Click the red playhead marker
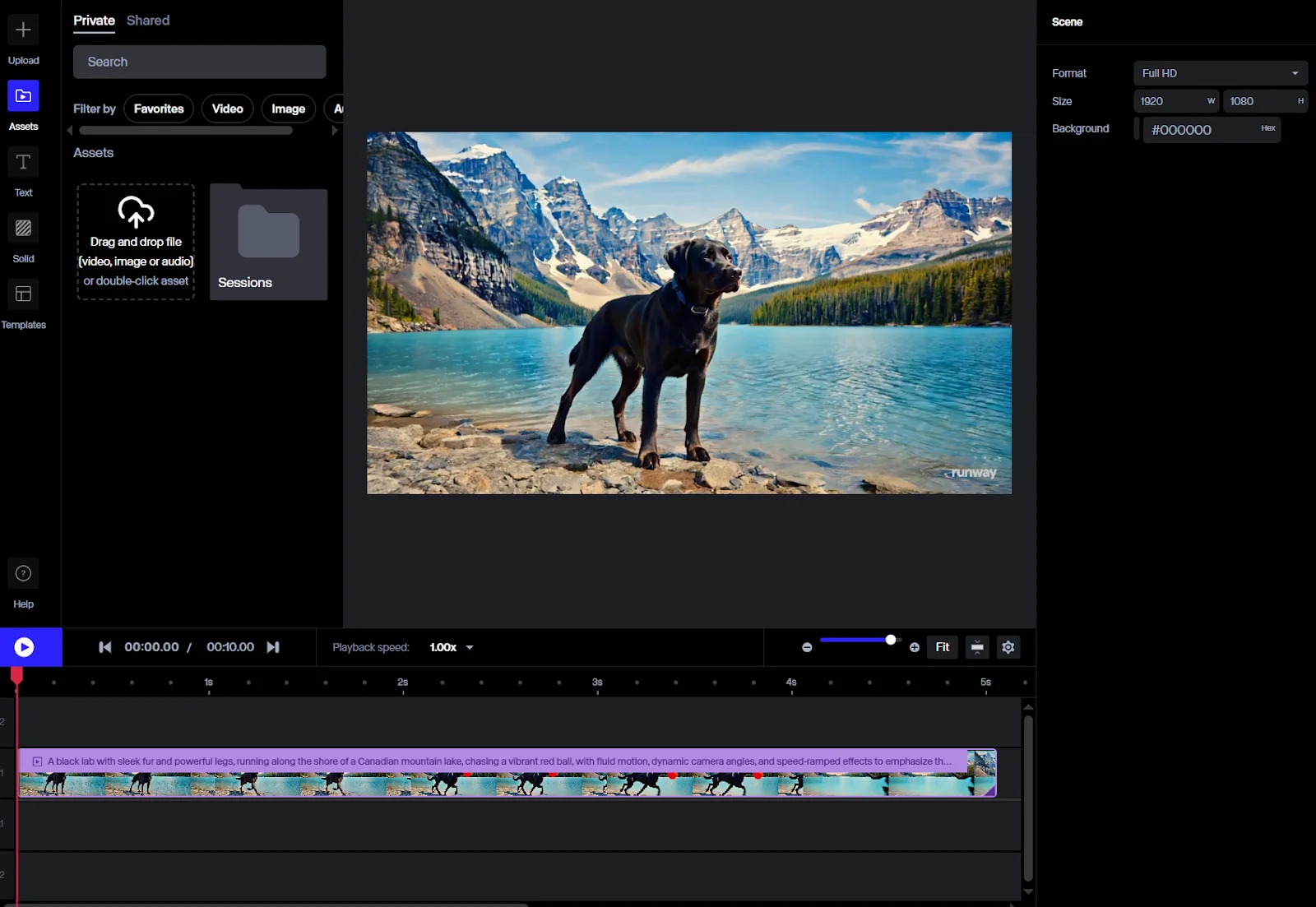The height and width of the screenshot is (907, 1316). pos(16,675)
